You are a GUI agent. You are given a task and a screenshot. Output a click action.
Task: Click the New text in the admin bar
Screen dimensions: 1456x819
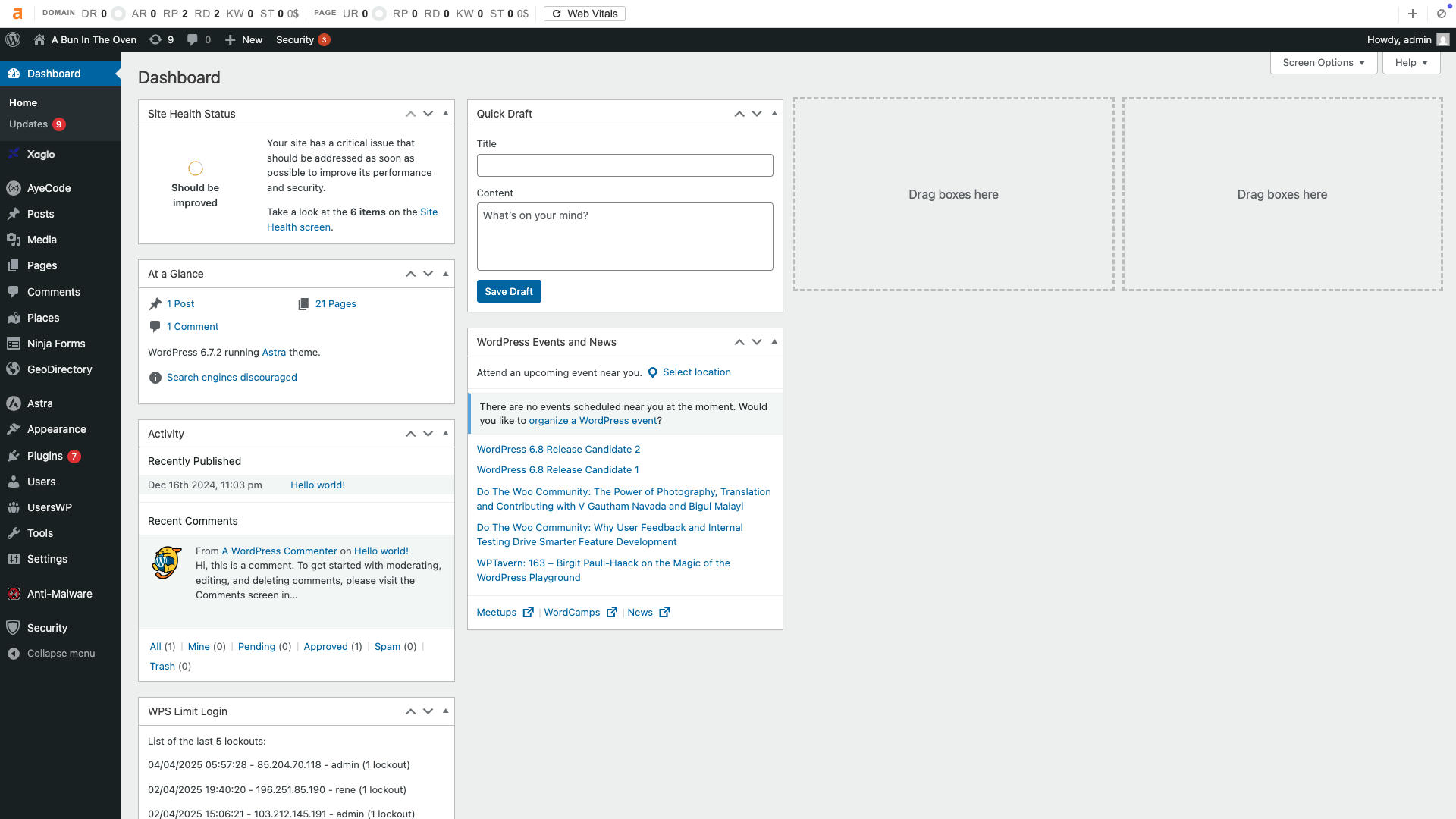[252, 39]
